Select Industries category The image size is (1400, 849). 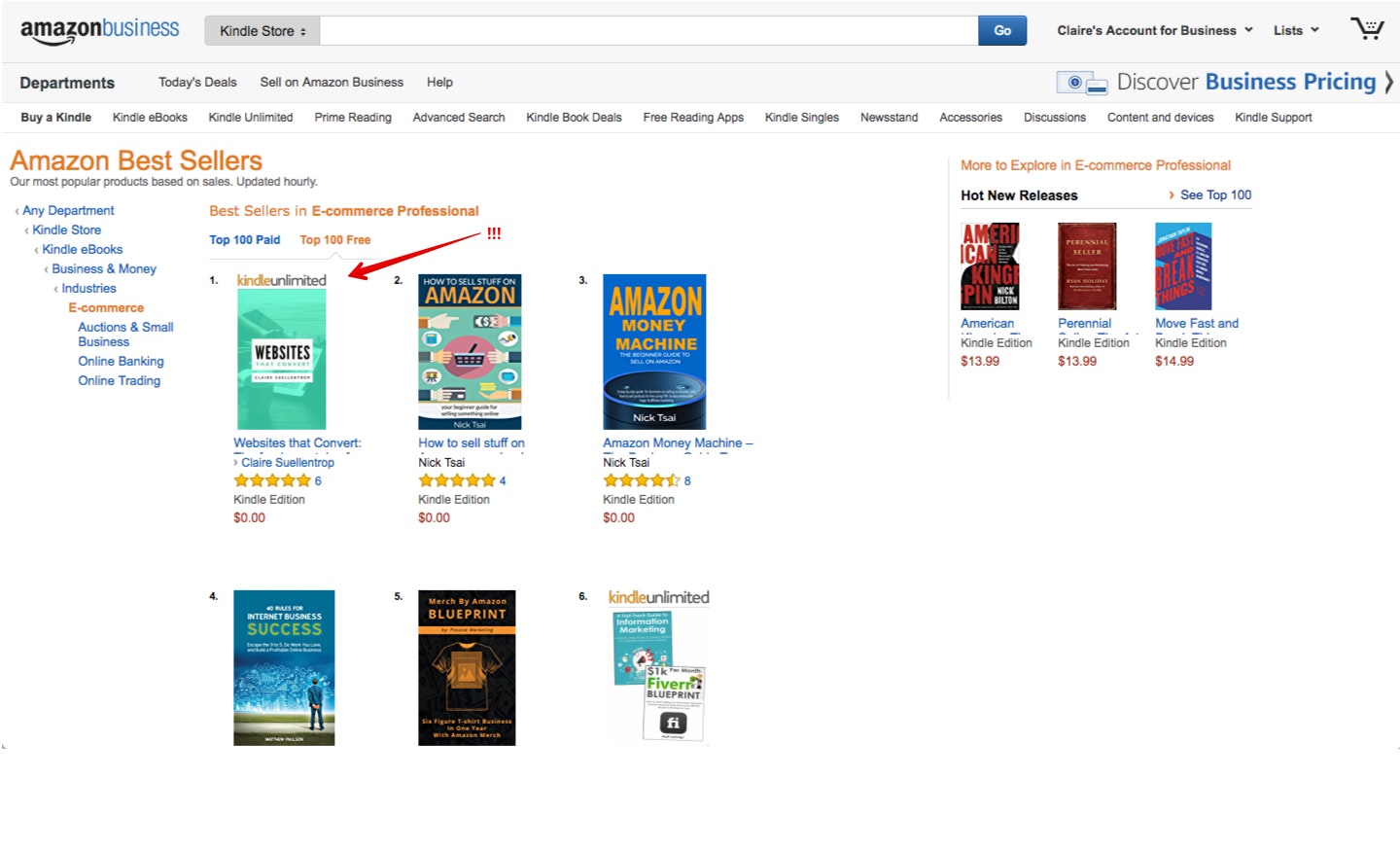click(88, 289)
